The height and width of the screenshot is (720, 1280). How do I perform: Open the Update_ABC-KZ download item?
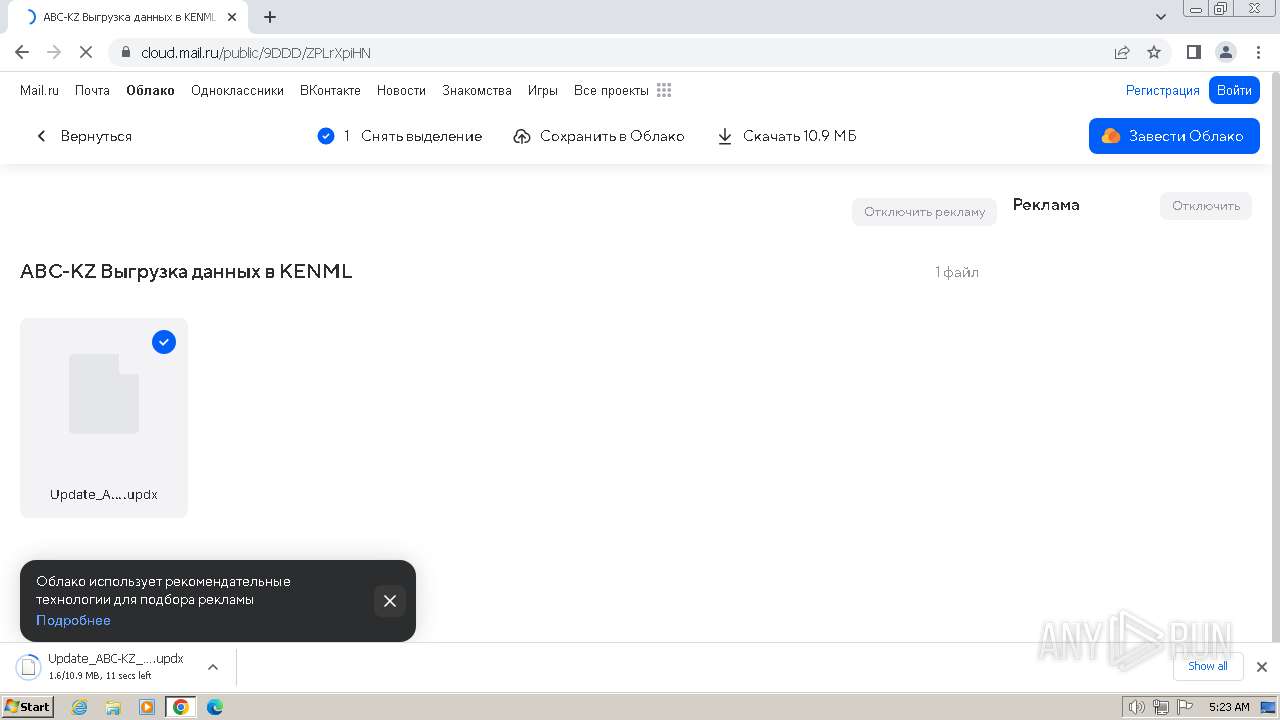[105, 667]
